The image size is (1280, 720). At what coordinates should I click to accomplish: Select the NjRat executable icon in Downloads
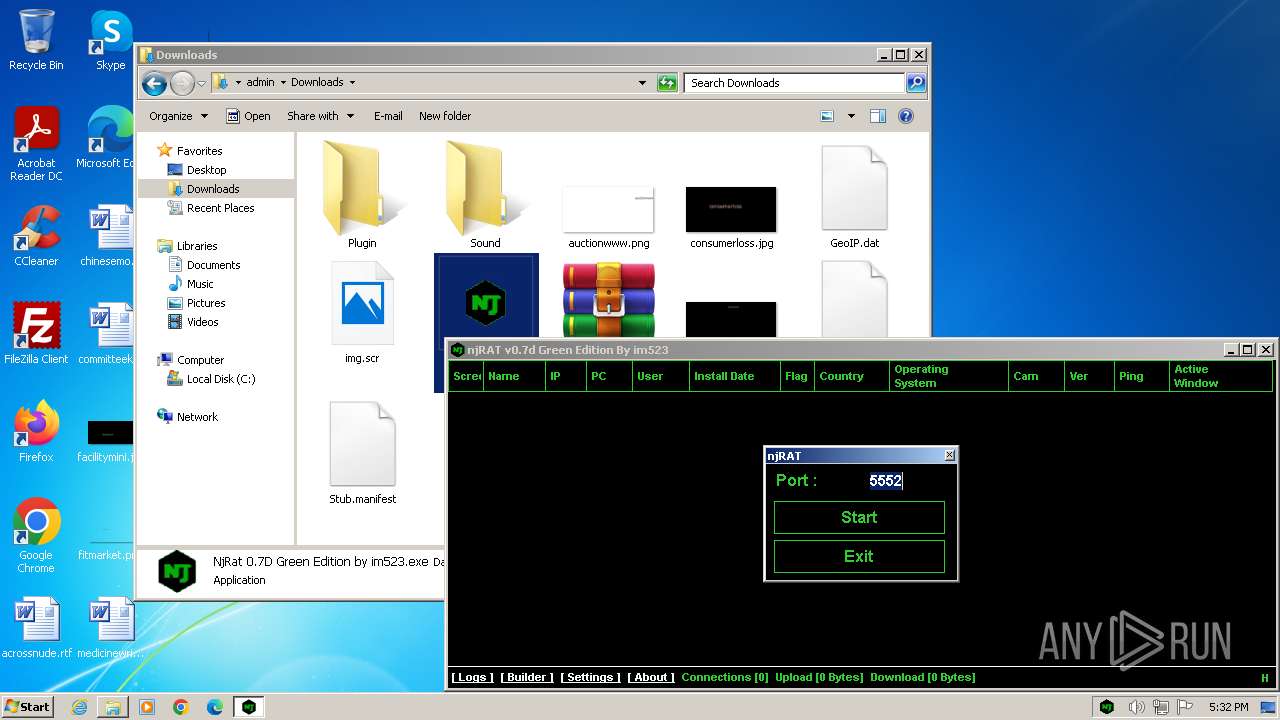[486, 302]
